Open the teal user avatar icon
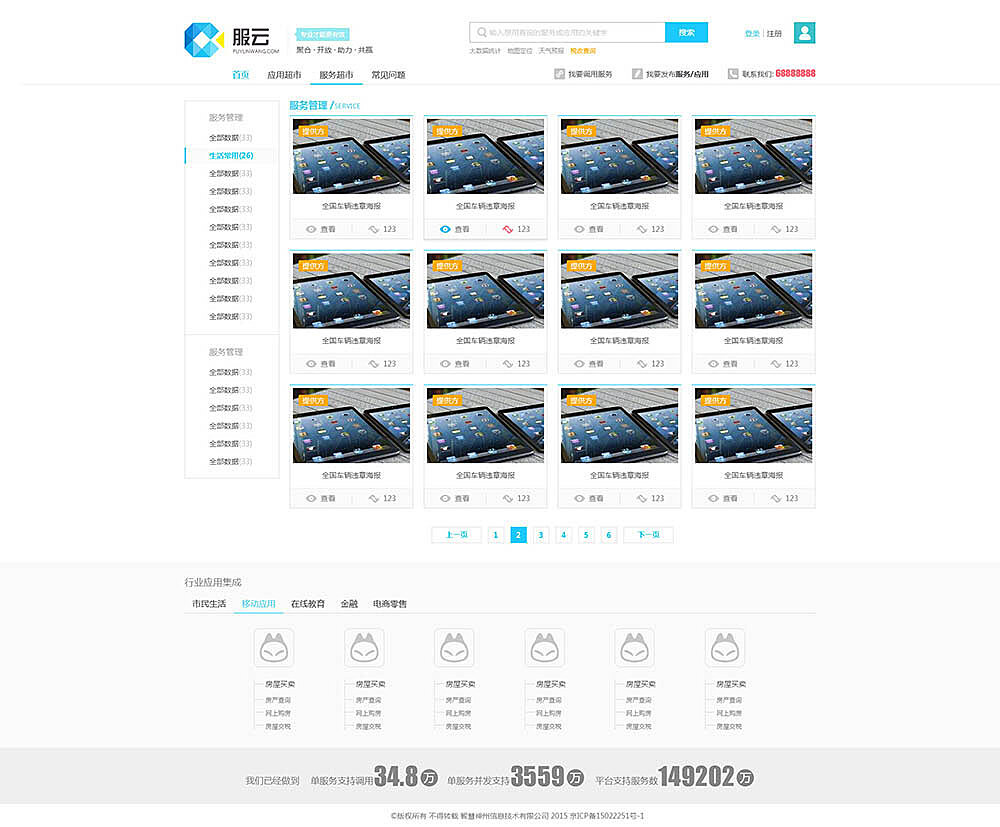Screen dimensions: 1000x827 (804, 33)
